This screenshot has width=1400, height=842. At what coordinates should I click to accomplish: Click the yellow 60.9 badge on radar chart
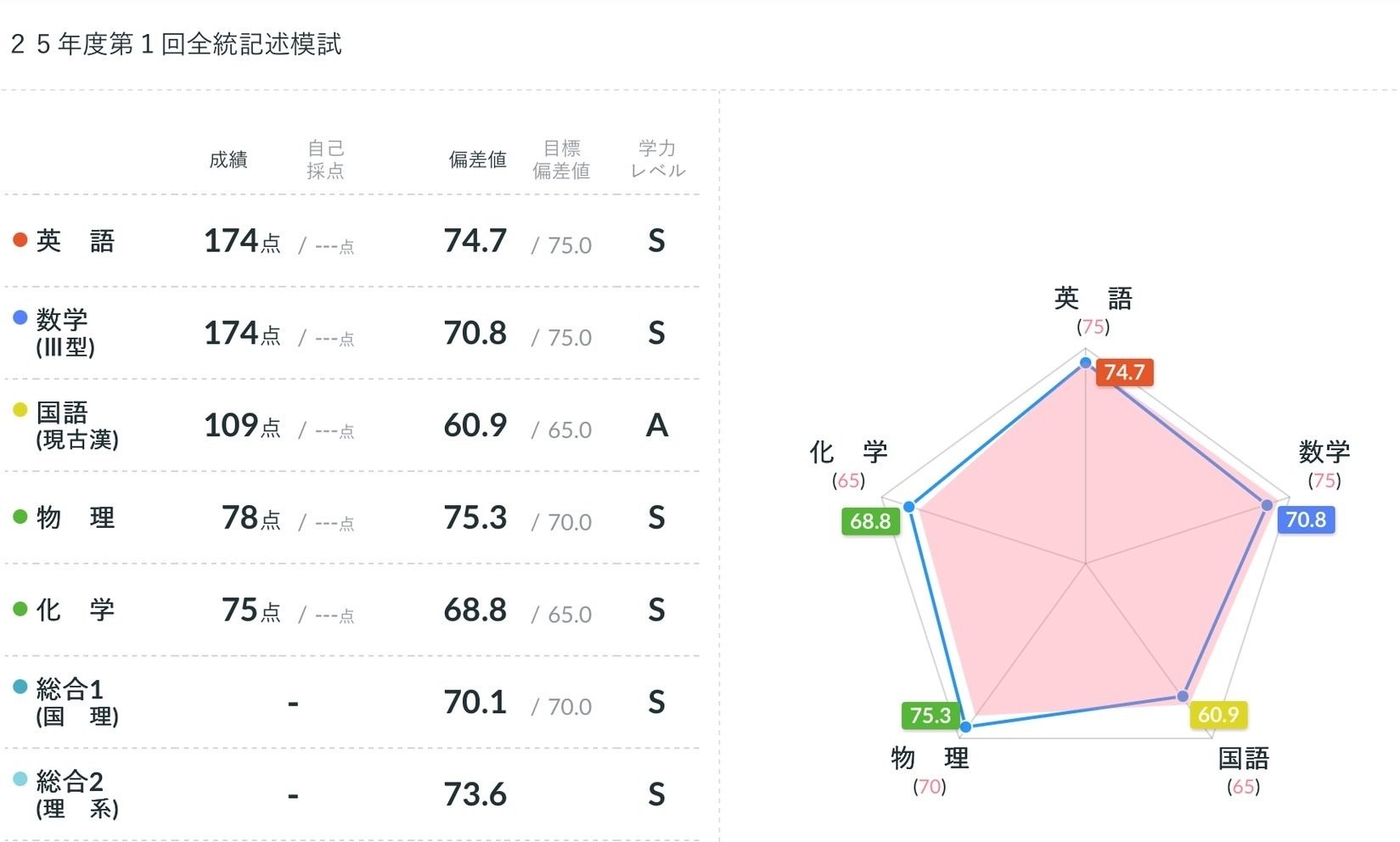(1218, 715)
